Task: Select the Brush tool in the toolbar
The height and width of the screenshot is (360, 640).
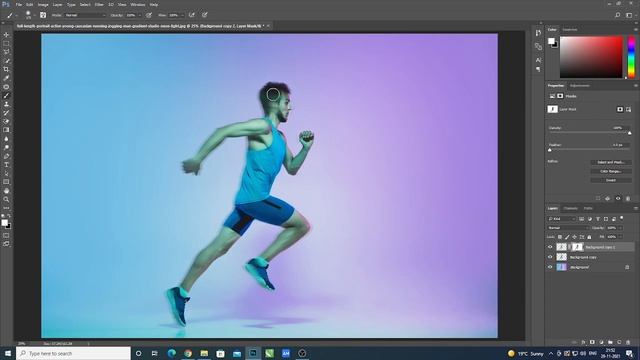Action: click(x=6, y=96)
